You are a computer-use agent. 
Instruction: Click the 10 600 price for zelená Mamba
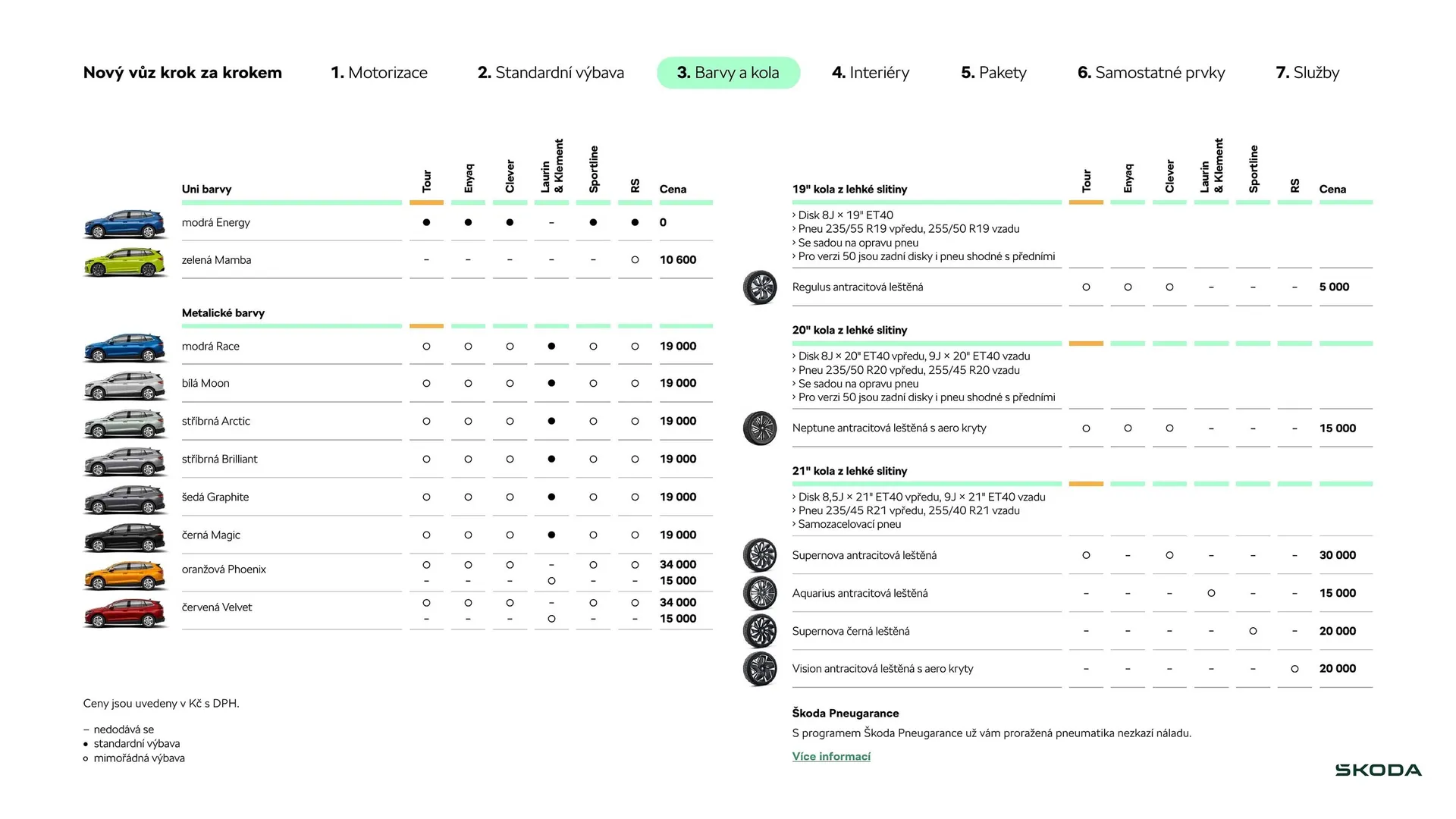pos(678,259)
